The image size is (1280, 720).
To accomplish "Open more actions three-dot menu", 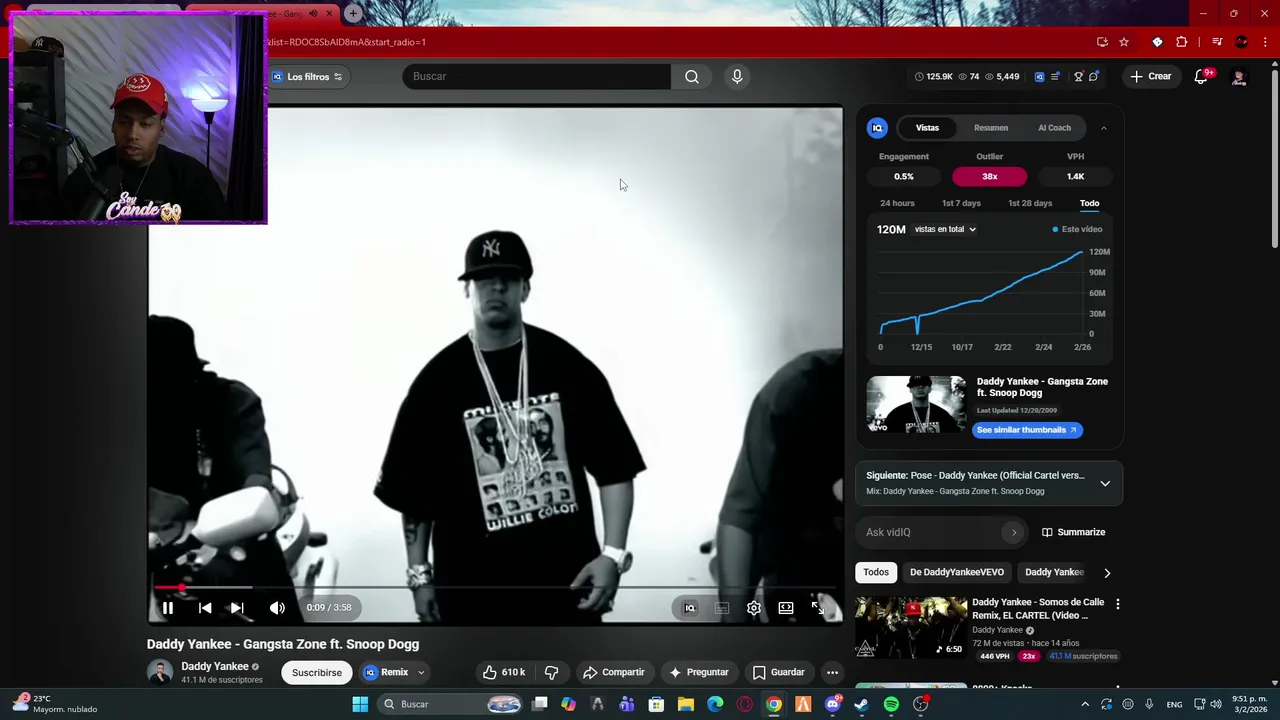I will point(832,673).
